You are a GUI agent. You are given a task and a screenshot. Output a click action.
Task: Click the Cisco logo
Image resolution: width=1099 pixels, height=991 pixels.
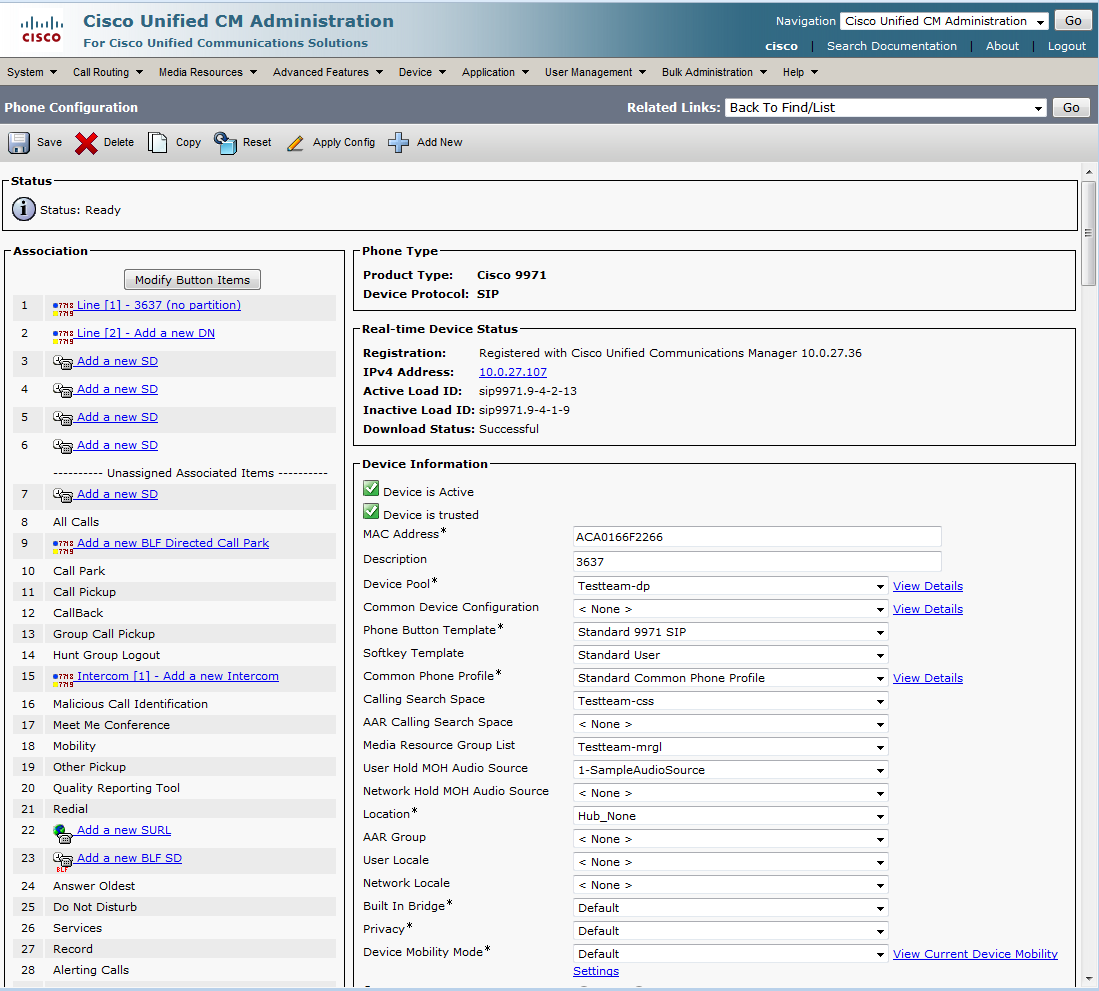tap(42, 30)
